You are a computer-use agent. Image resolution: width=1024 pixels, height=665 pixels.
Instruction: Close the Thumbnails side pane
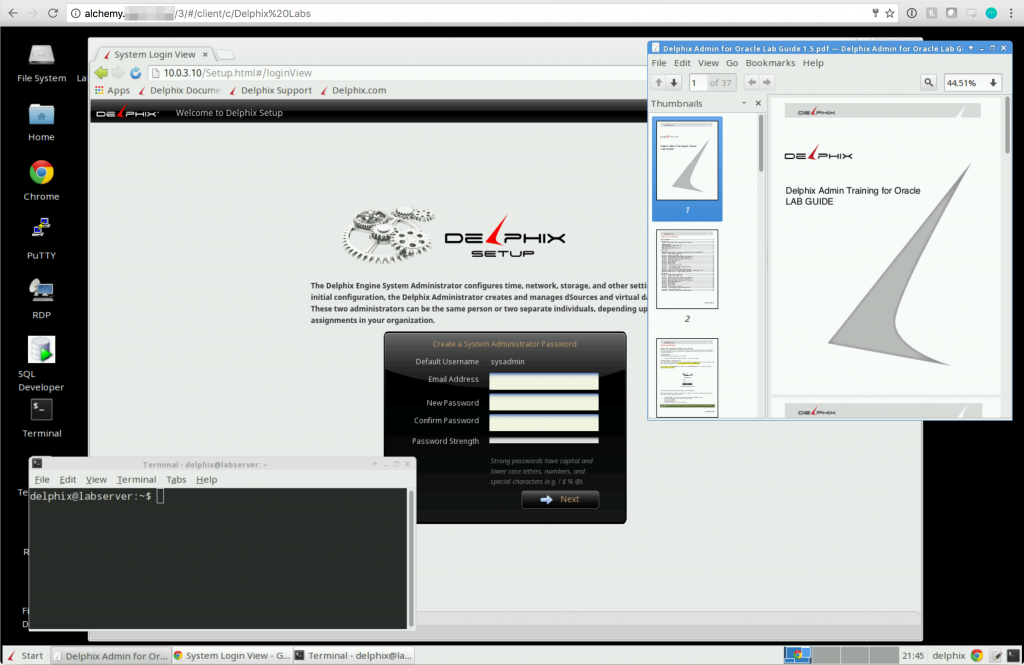pyautogui.click(x=758, y=103)
